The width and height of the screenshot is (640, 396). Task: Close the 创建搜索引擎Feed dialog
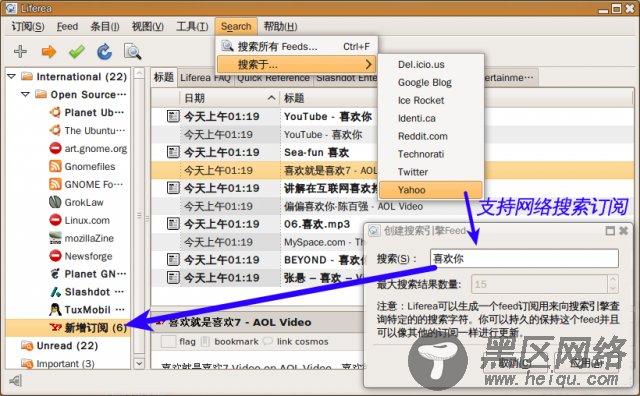[x=623, y=231]
